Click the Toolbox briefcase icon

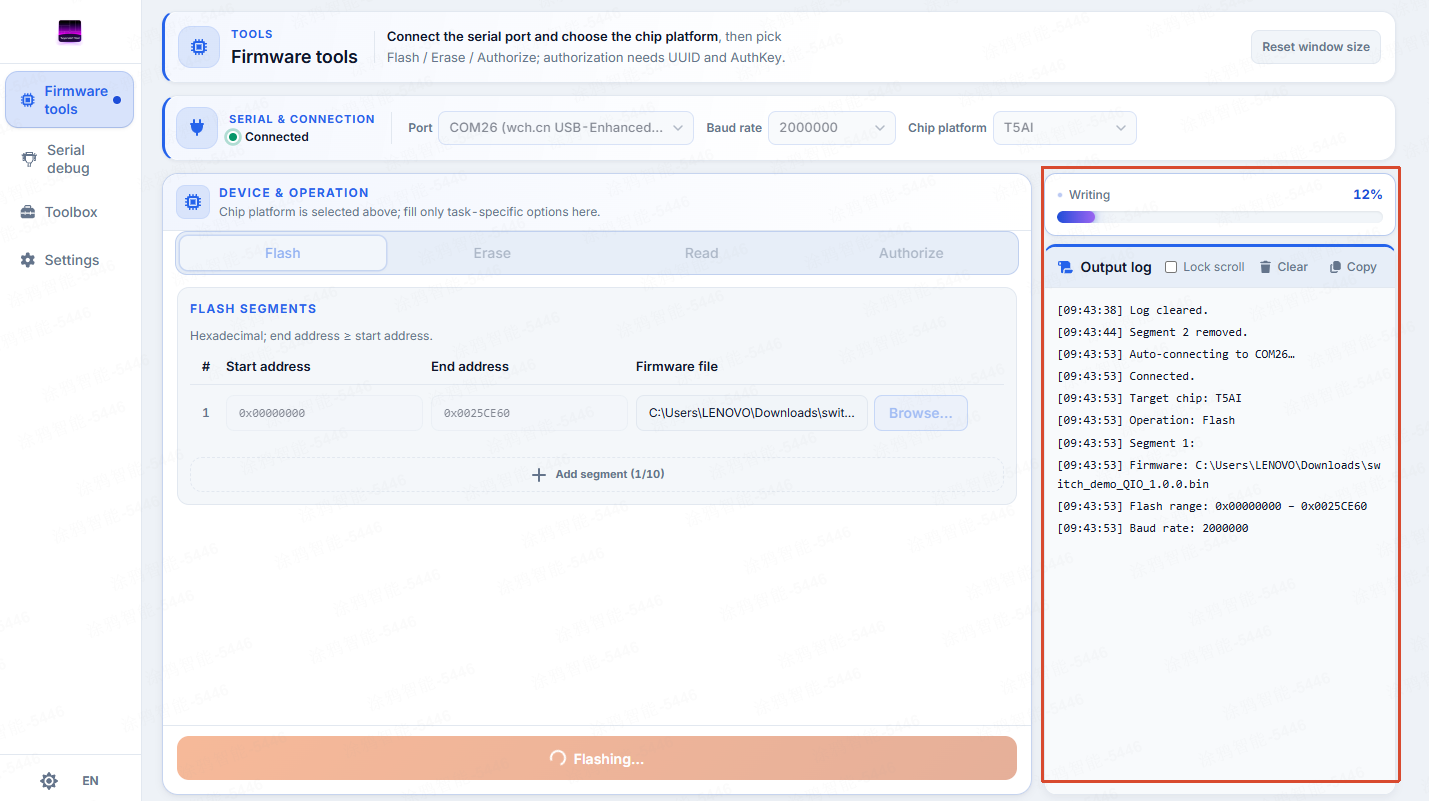(28, 212)
